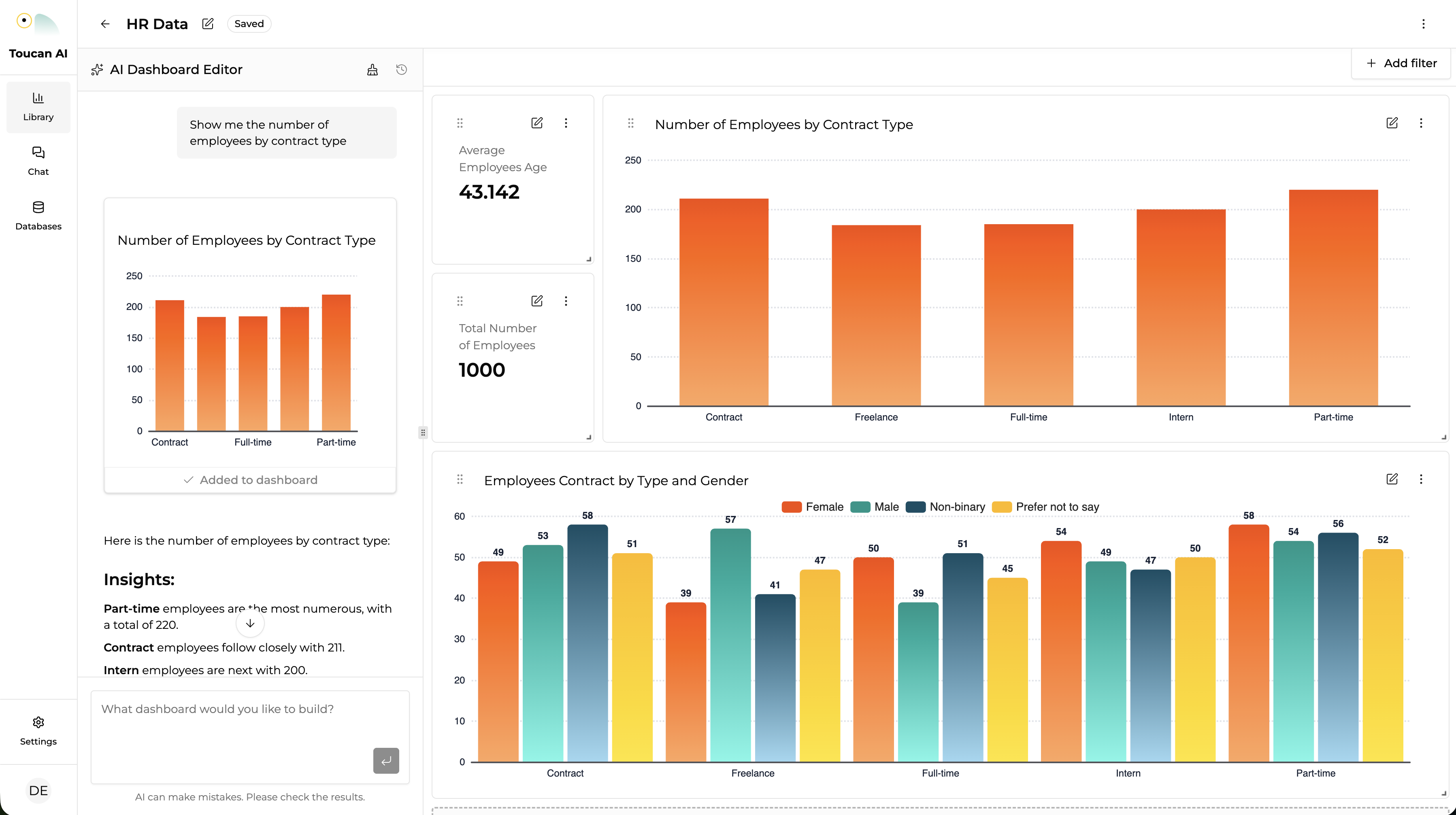Edit the Number of Employees by Contract Type chart

(1392, 123)
